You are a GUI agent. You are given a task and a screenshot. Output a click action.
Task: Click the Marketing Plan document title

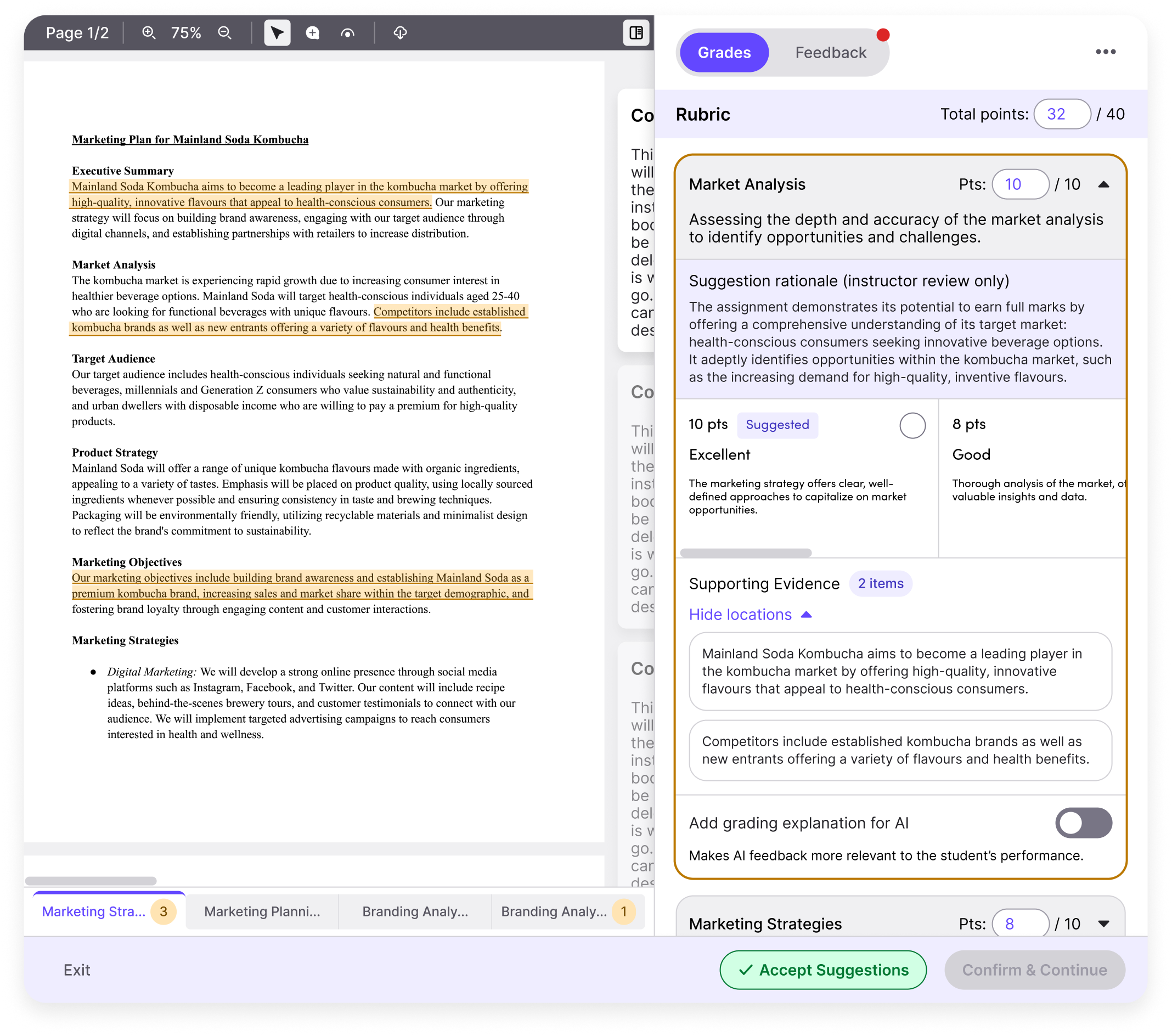(190, 139)
